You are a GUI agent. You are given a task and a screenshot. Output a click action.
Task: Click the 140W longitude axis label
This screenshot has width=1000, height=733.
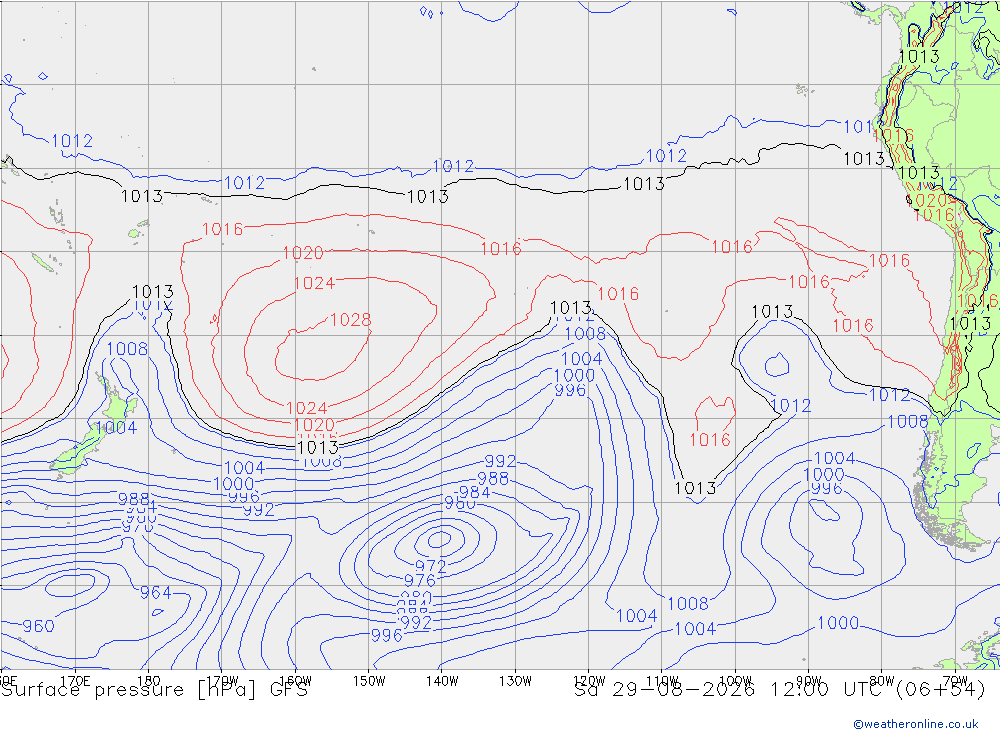[x=442, y=681]
